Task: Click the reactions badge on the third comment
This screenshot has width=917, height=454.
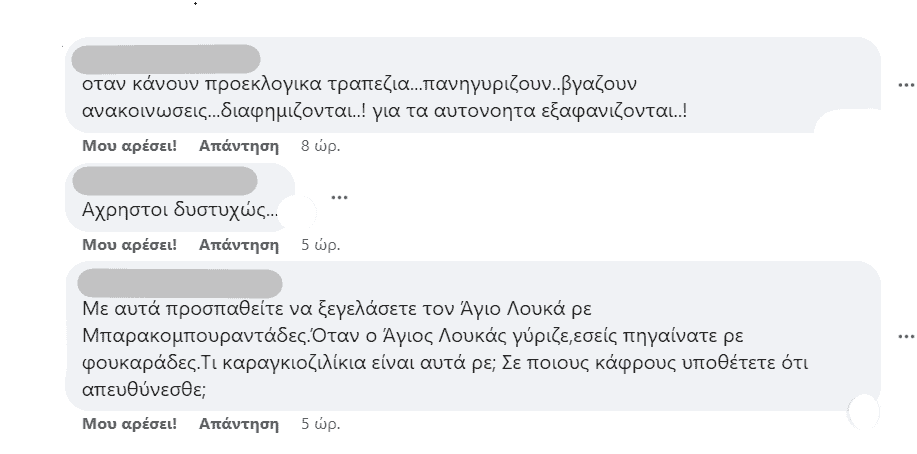Action: point(863,412)
